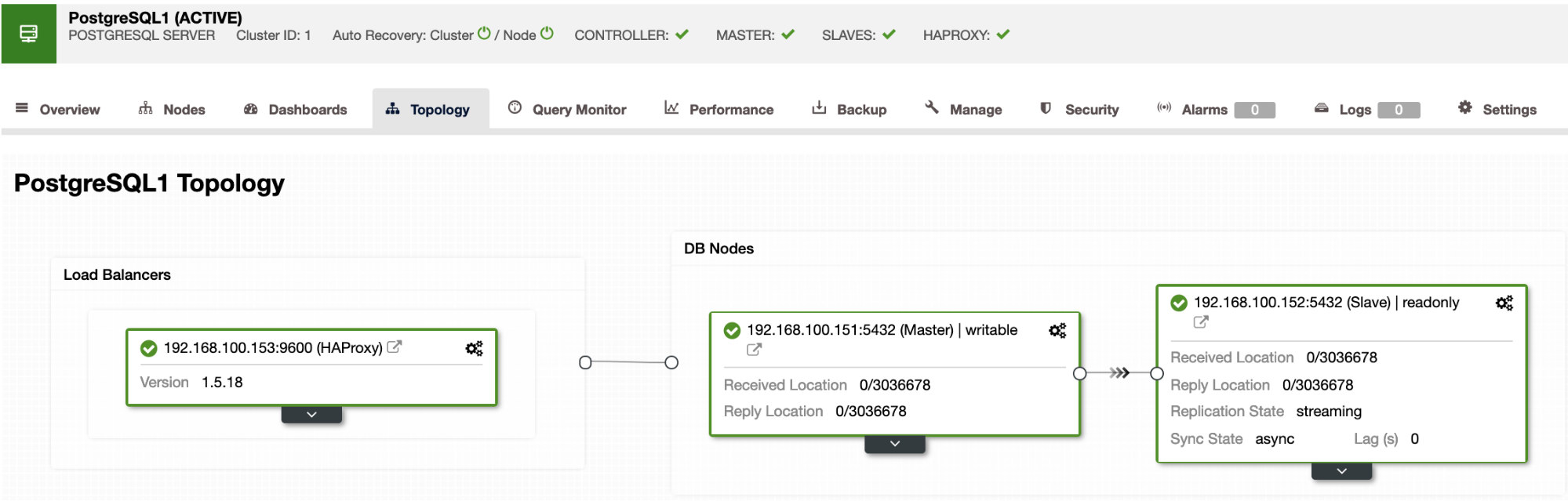The width and height of the screenshot is (1568, 501).
Task: Open the Dashboards tab
Action: click(x=295, y=109)
